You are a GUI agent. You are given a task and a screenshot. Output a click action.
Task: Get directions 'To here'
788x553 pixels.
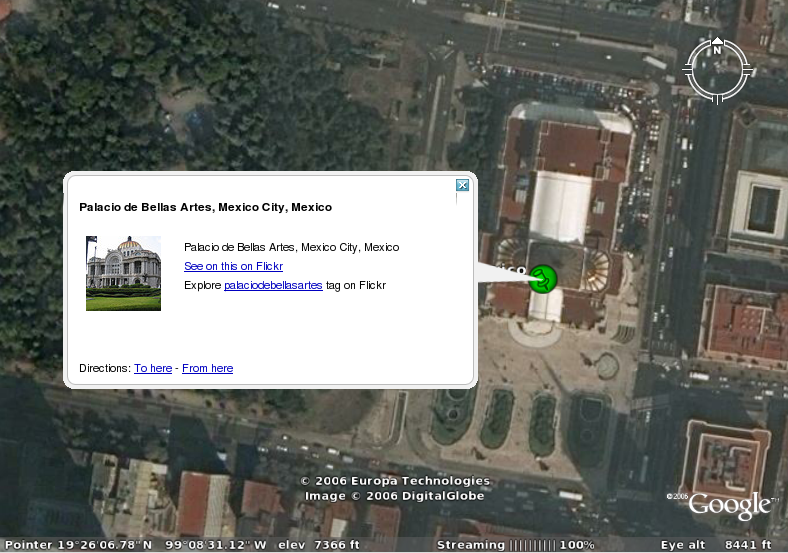coord(153,368)
